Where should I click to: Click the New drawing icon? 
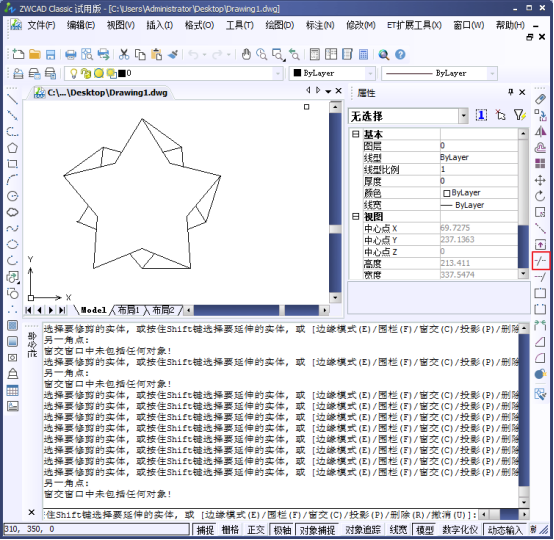pos(18,54)
